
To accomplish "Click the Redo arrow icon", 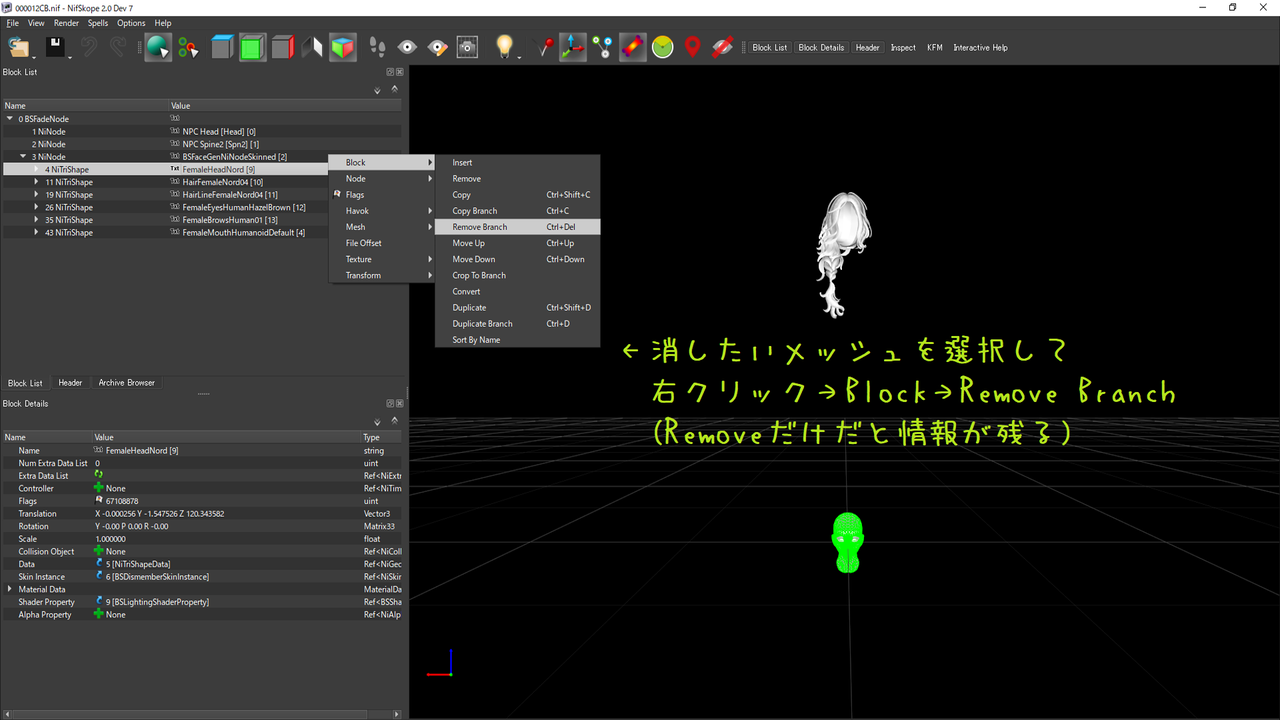I will pyautogui.click(x=119, y=47).
